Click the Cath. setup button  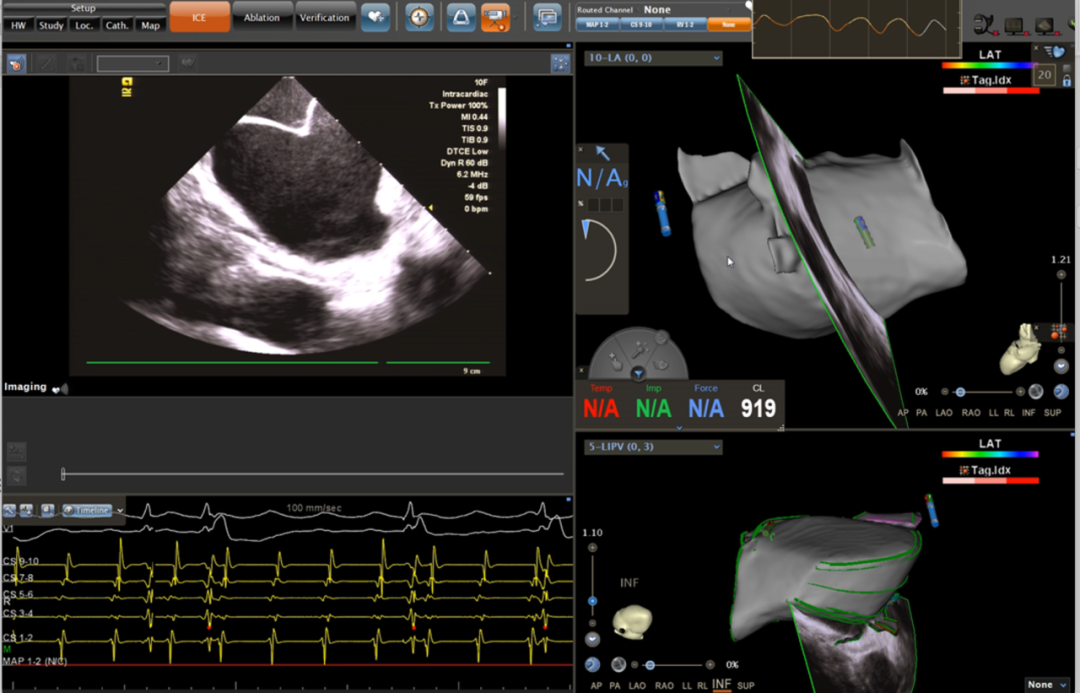(x=116, y=25)
